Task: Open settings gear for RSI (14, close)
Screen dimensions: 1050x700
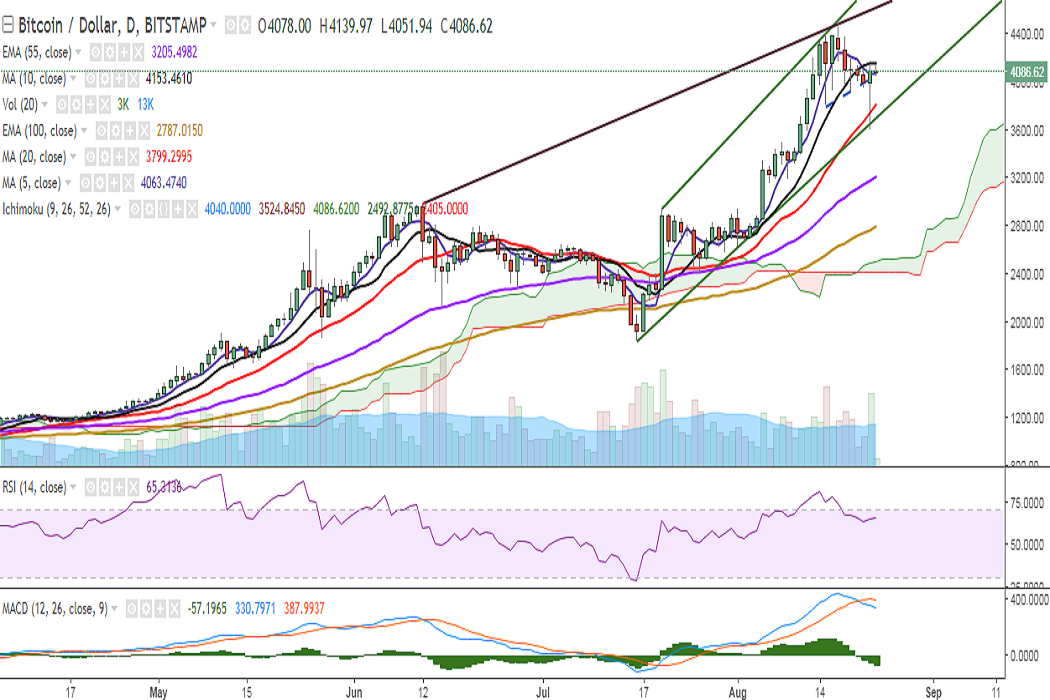Action: [x=105, y=487]
